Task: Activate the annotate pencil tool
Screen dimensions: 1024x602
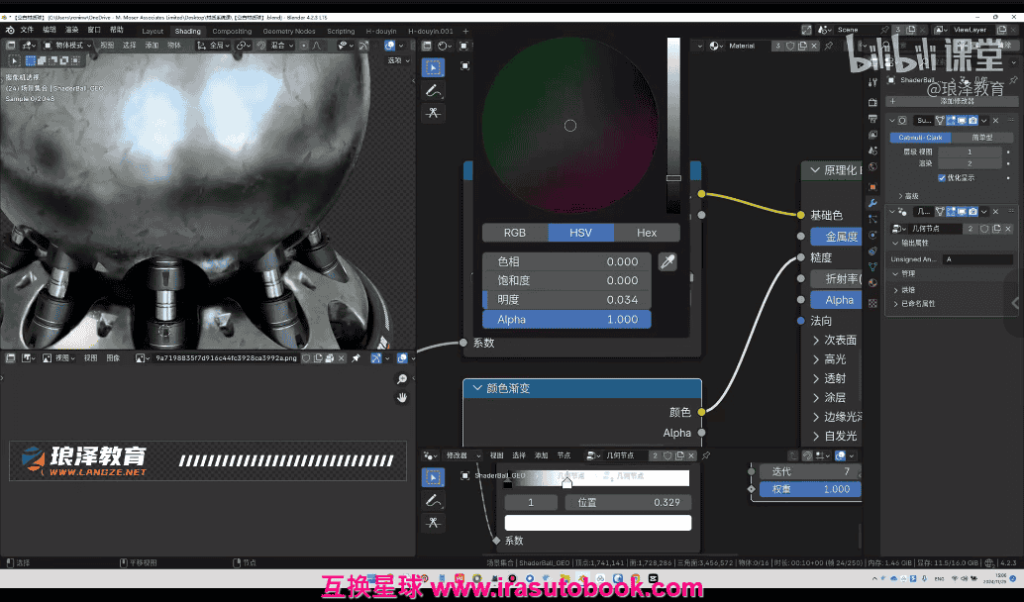Action: [x=433, y=90]
